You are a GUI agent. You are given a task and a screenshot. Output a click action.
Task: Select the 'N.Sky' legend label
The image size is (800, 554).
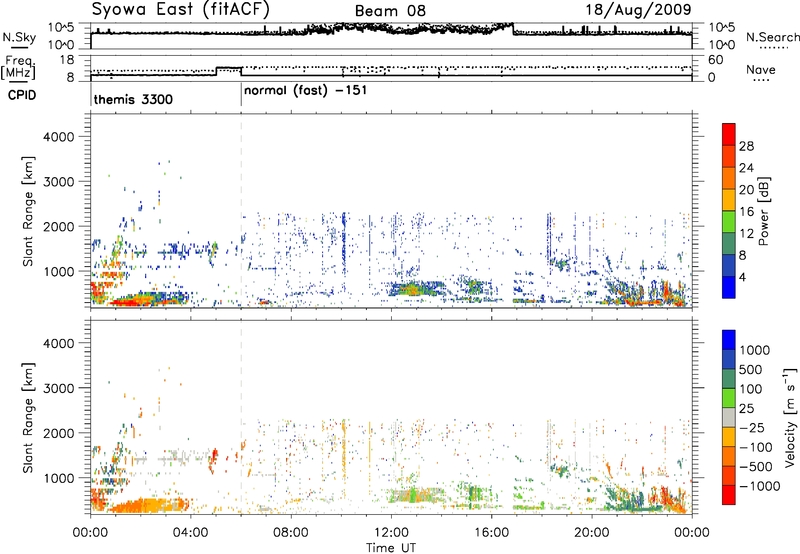coord(19,37)
